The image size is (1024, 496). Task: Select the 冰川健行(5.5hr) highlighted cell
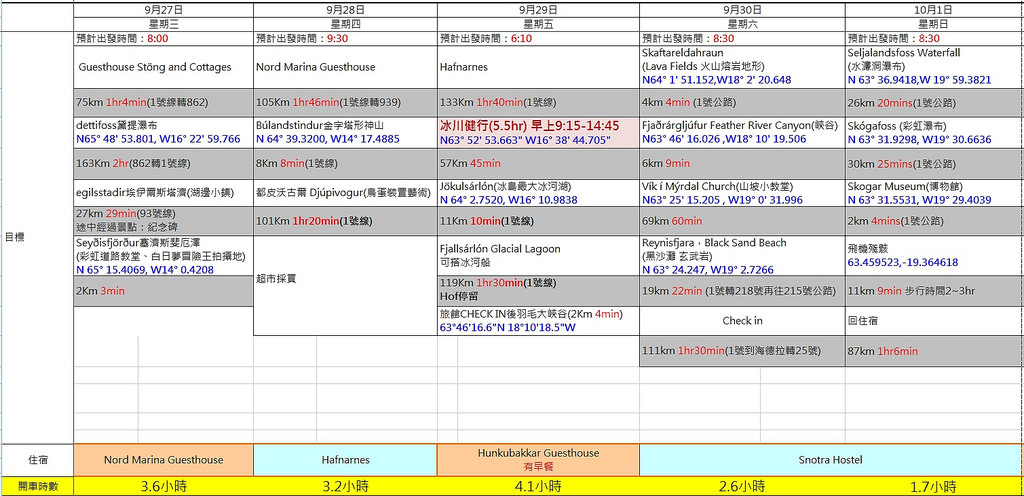click(538, 132)
